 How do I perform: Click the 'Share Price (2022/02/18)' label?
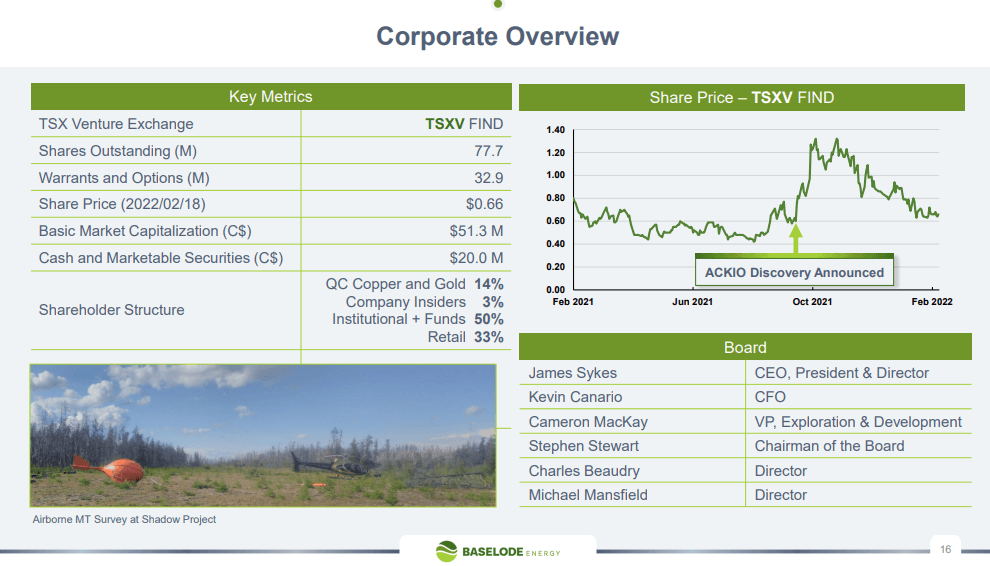point(122,204)
